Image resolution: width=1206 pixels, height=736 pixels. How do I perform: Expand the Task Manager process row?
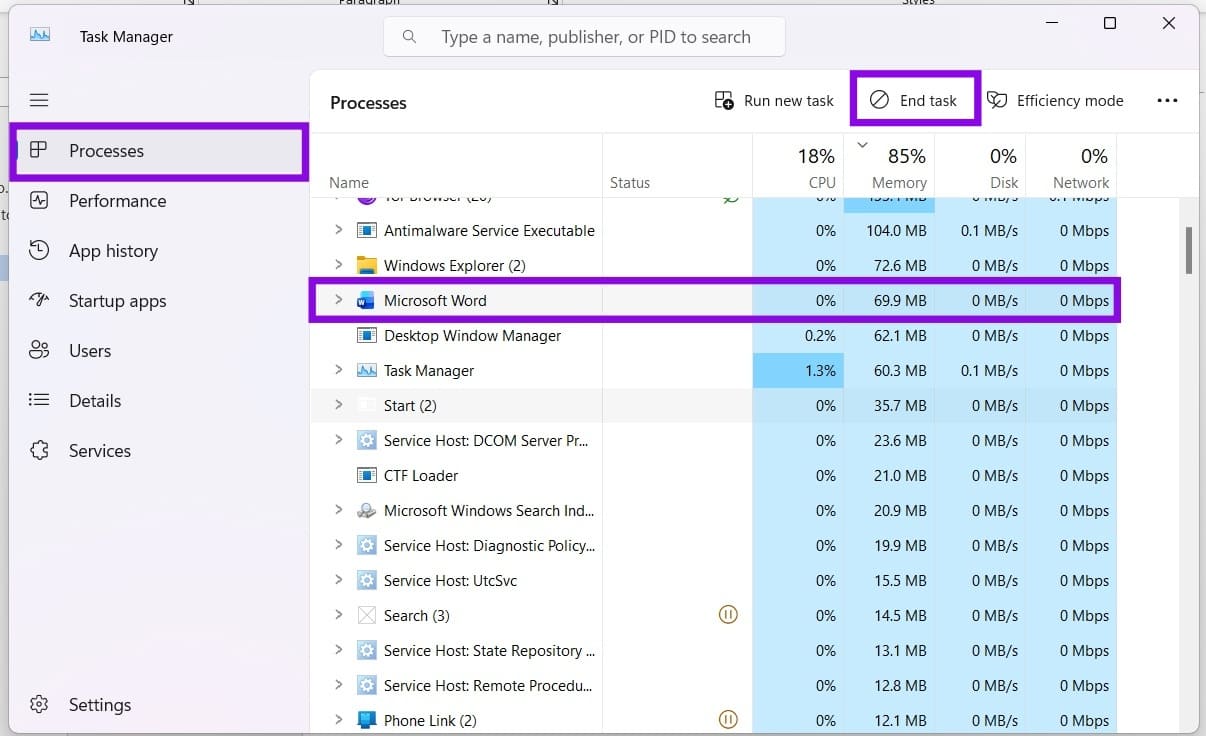tap(338, 370)
